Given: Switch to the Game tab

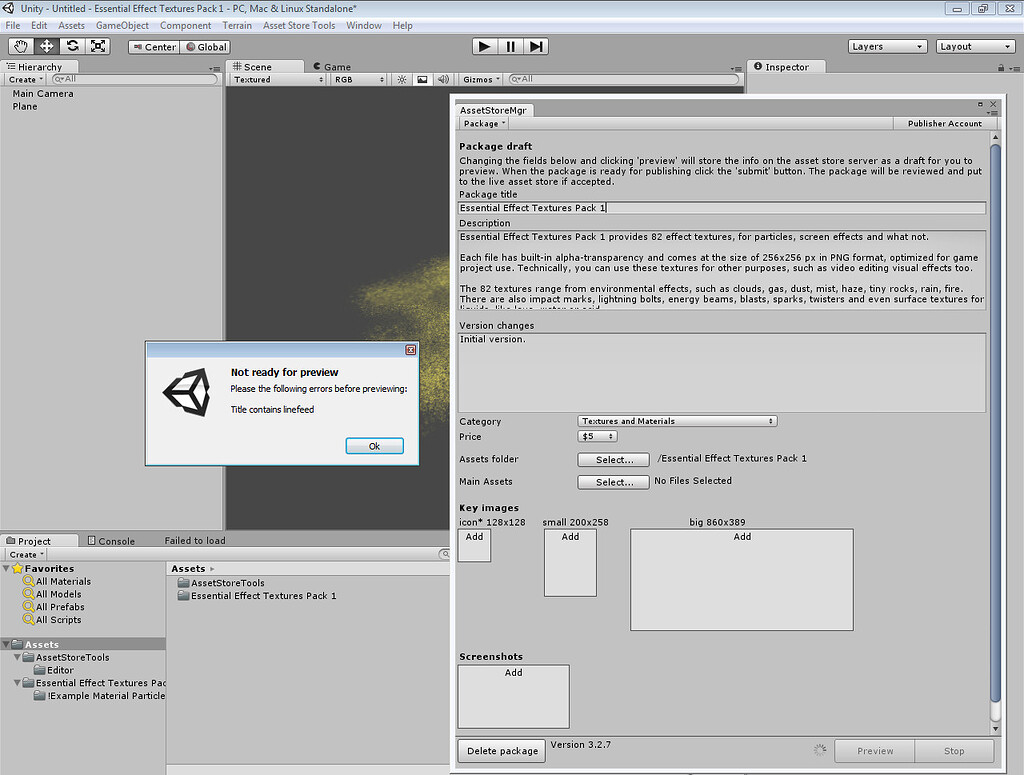Looking at the screenshot, I should click(331, 66).
